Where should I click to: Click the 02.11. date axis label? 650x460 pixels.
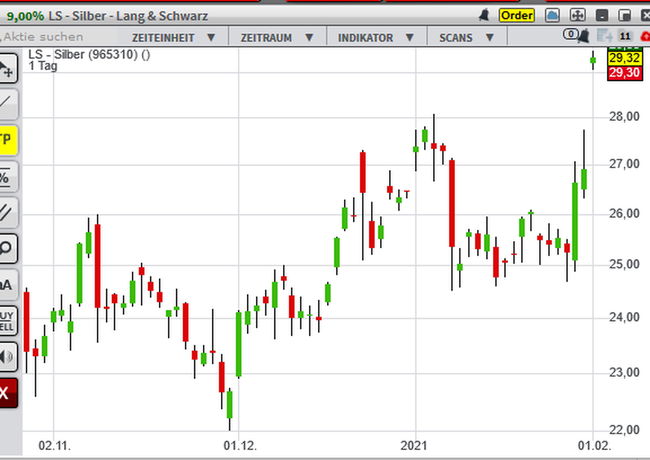pos(54,446)
